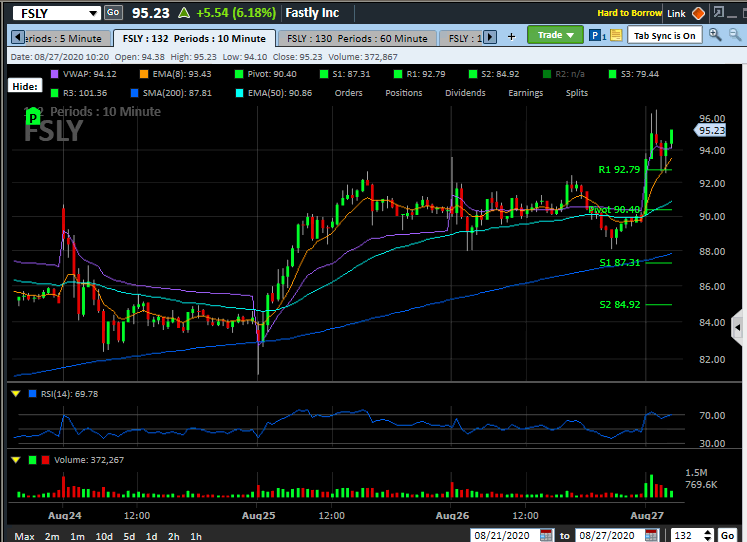Select FSLY 132 Periods 10 Minute tab
The width and height of the screenshot is (747, 542).
click(x=194, y=39)
